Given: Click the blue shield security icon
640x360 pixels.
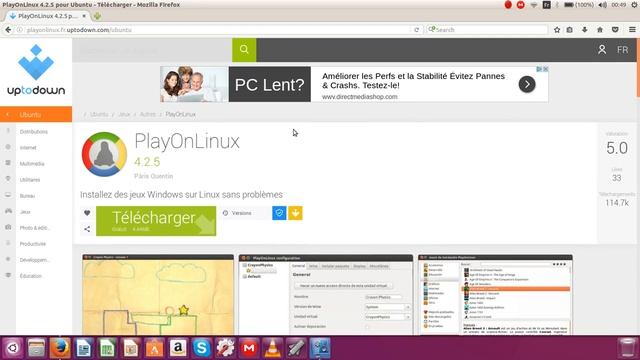Looking at the screenshot, I should [279, 213].
